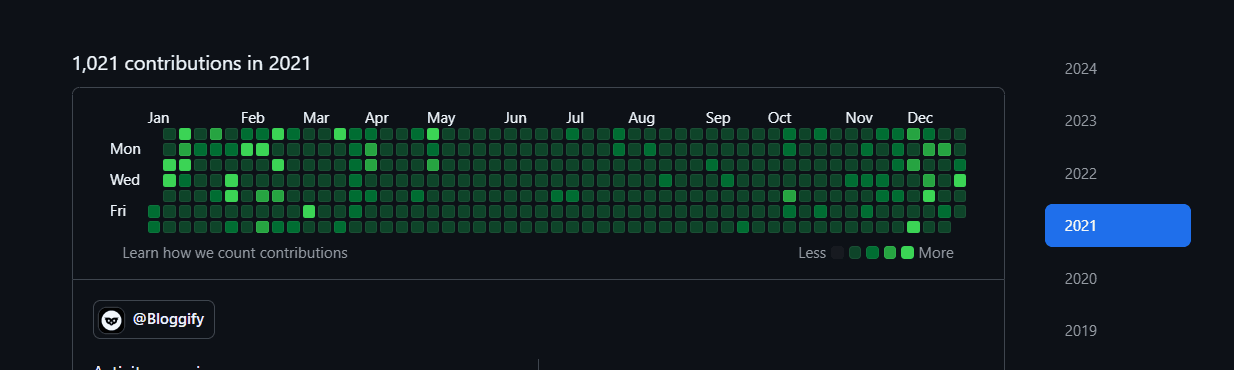This screenshot has height=370, width=1234.
Task: Open Learn how we count contributions
Action: [235, 253]
